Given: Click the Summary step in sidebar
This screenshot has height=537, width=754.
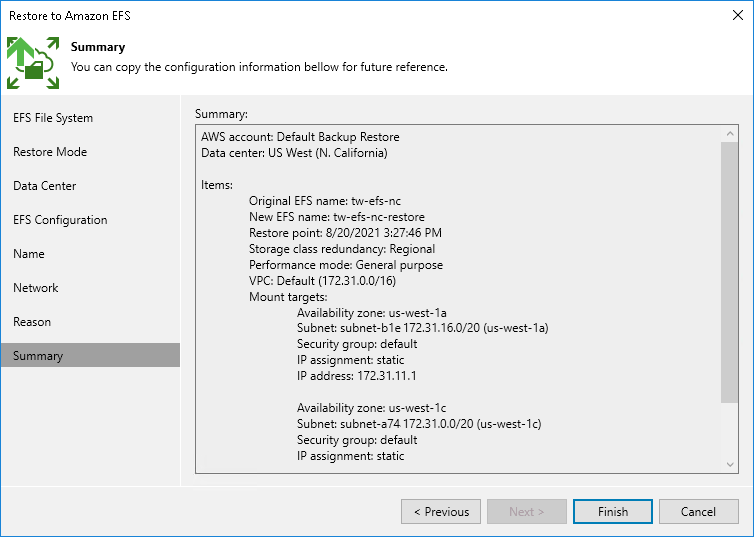Looking at the screenshot, I should pos(38,356).
